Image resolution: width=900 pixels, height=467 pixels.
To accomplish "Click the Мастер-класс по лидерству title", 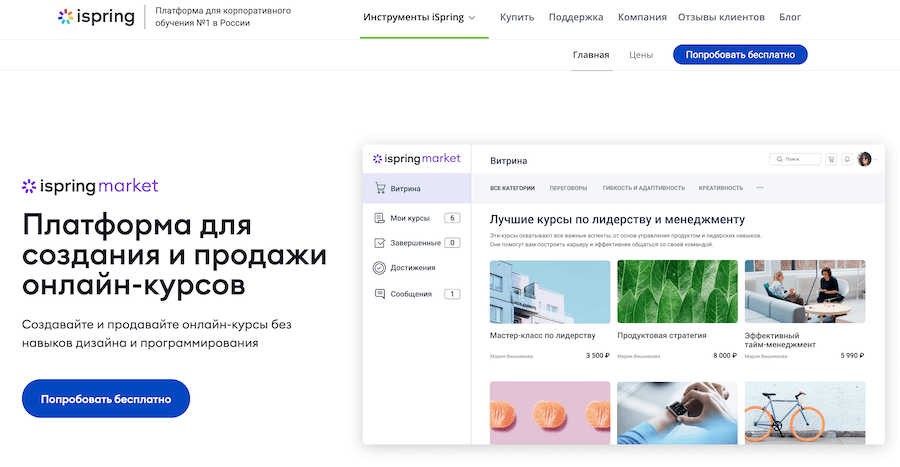I will pyautogui.click(x=542, y=336).
